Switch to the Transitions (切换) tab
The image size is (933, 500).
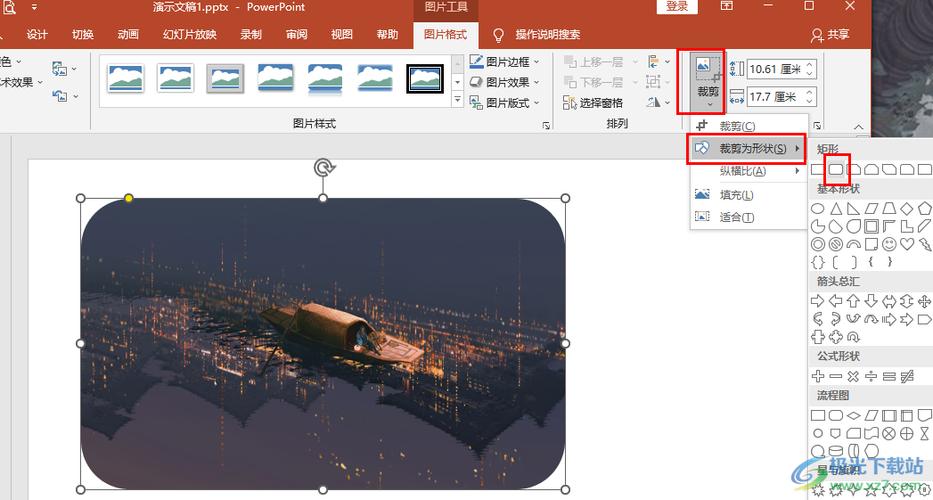[x=83, y=35]
